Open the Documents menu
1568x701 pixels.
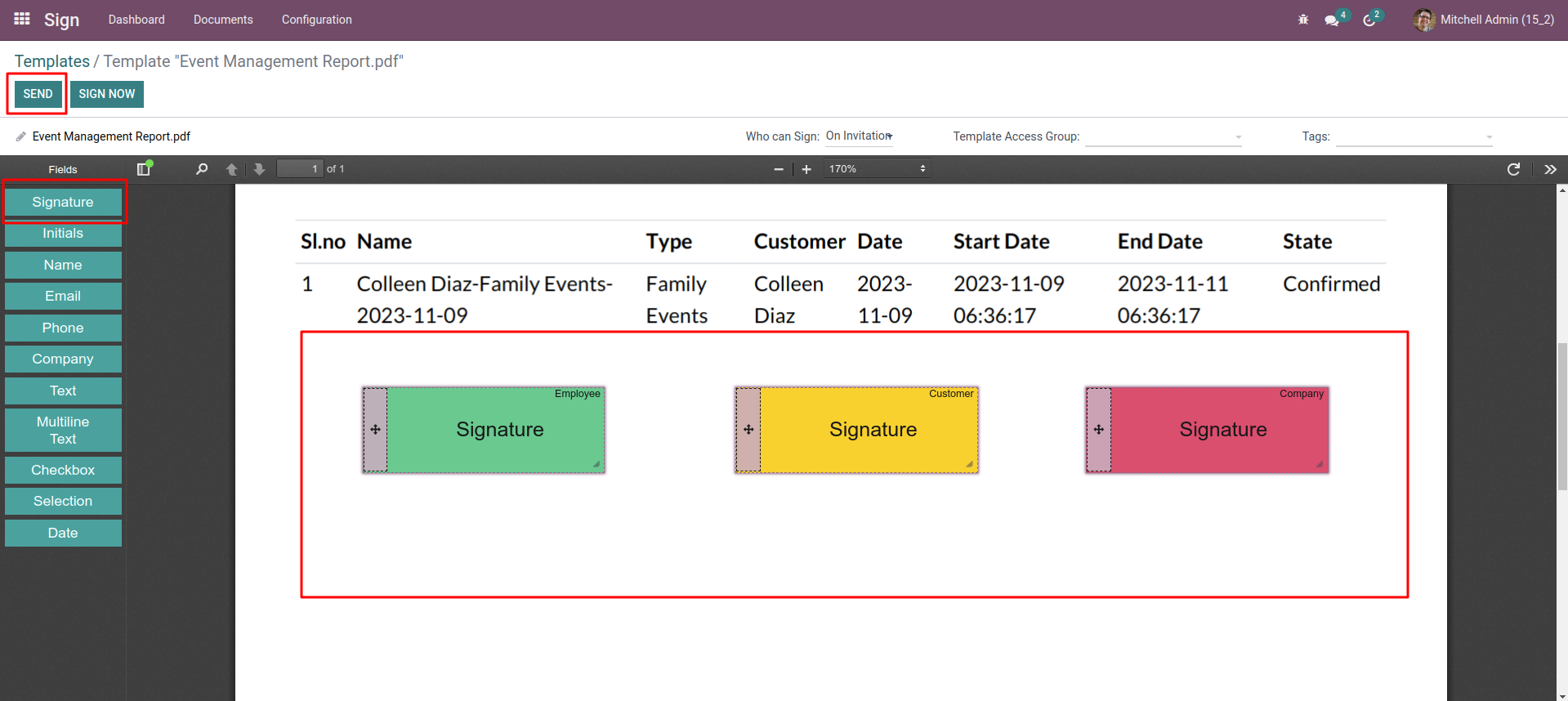pos(223,20)
